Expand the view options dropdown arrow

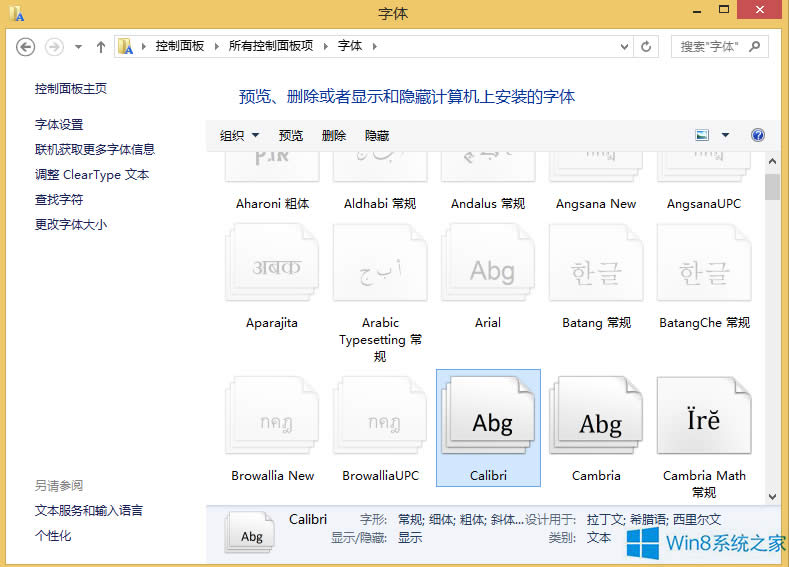click(x=725, y=135)
